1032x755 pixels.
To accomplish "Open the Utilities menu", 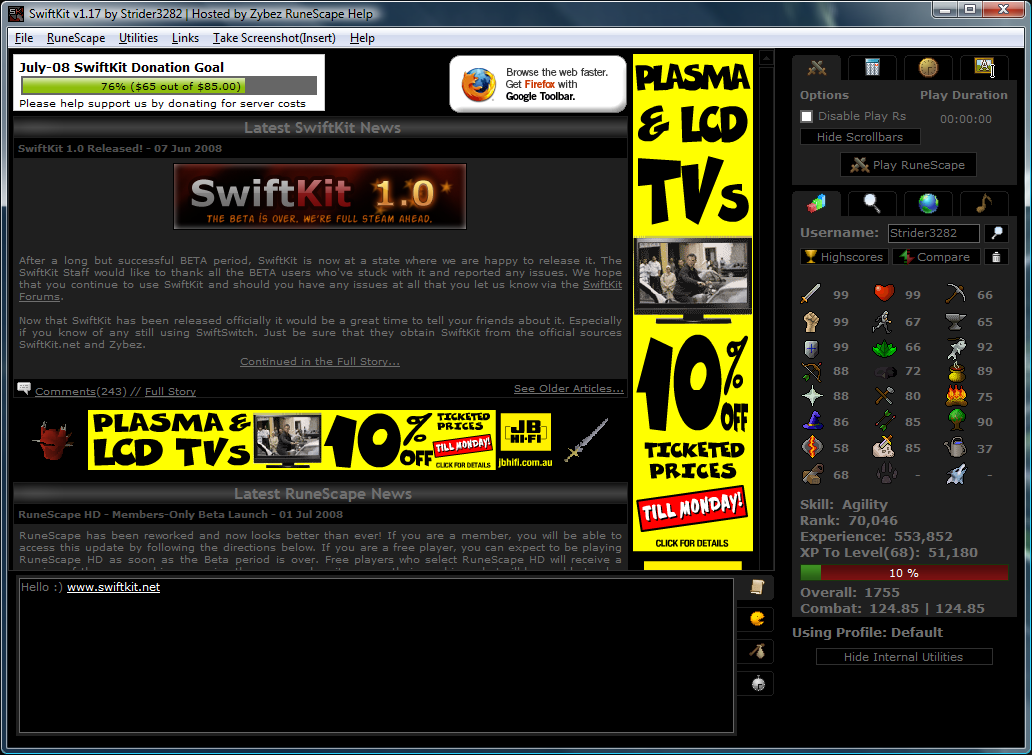I will [138, 38].
